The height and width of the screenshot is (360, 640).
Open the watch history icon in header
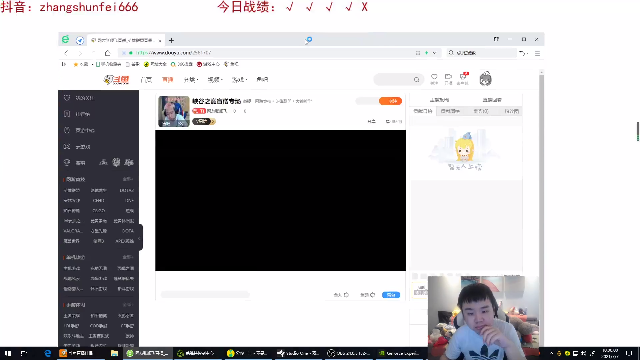click(x=448, y=79)
